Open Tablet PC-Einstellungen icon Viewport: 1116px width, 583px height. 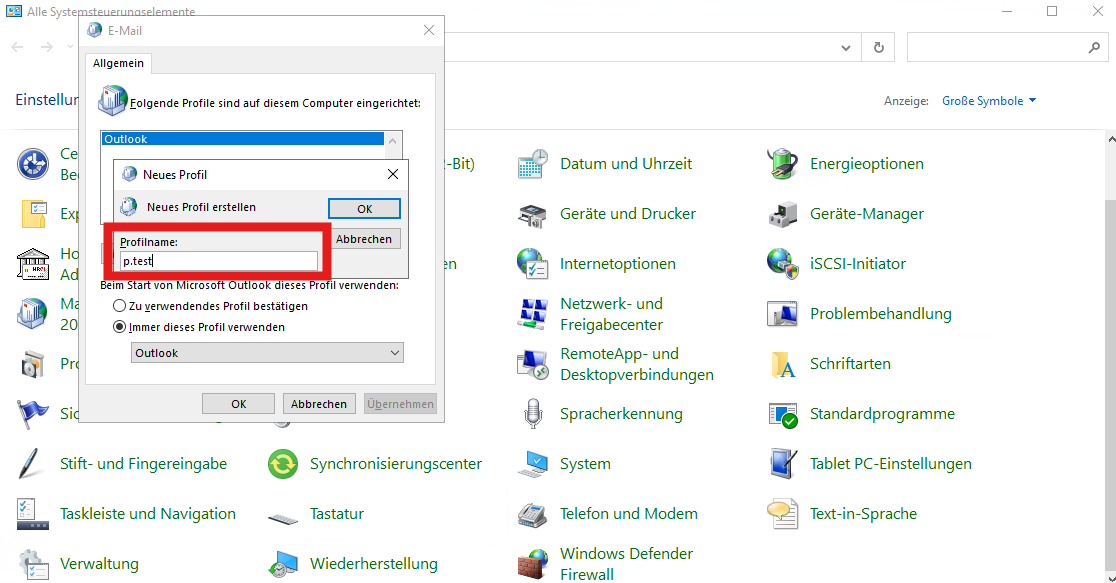(x=782, y=464)
